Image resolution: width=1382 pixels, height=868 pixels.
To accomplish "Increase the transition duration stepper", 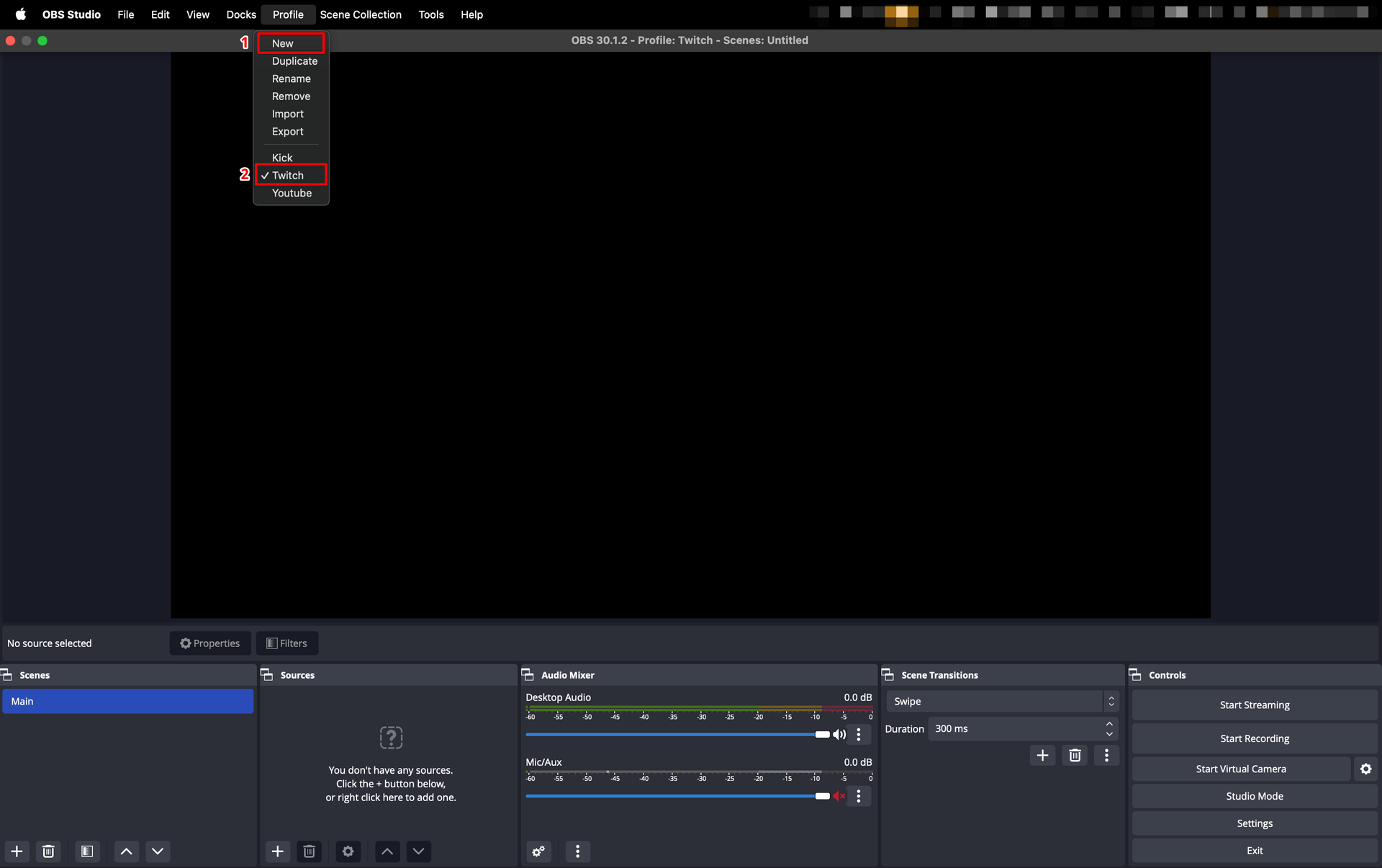I will 1109,724.
